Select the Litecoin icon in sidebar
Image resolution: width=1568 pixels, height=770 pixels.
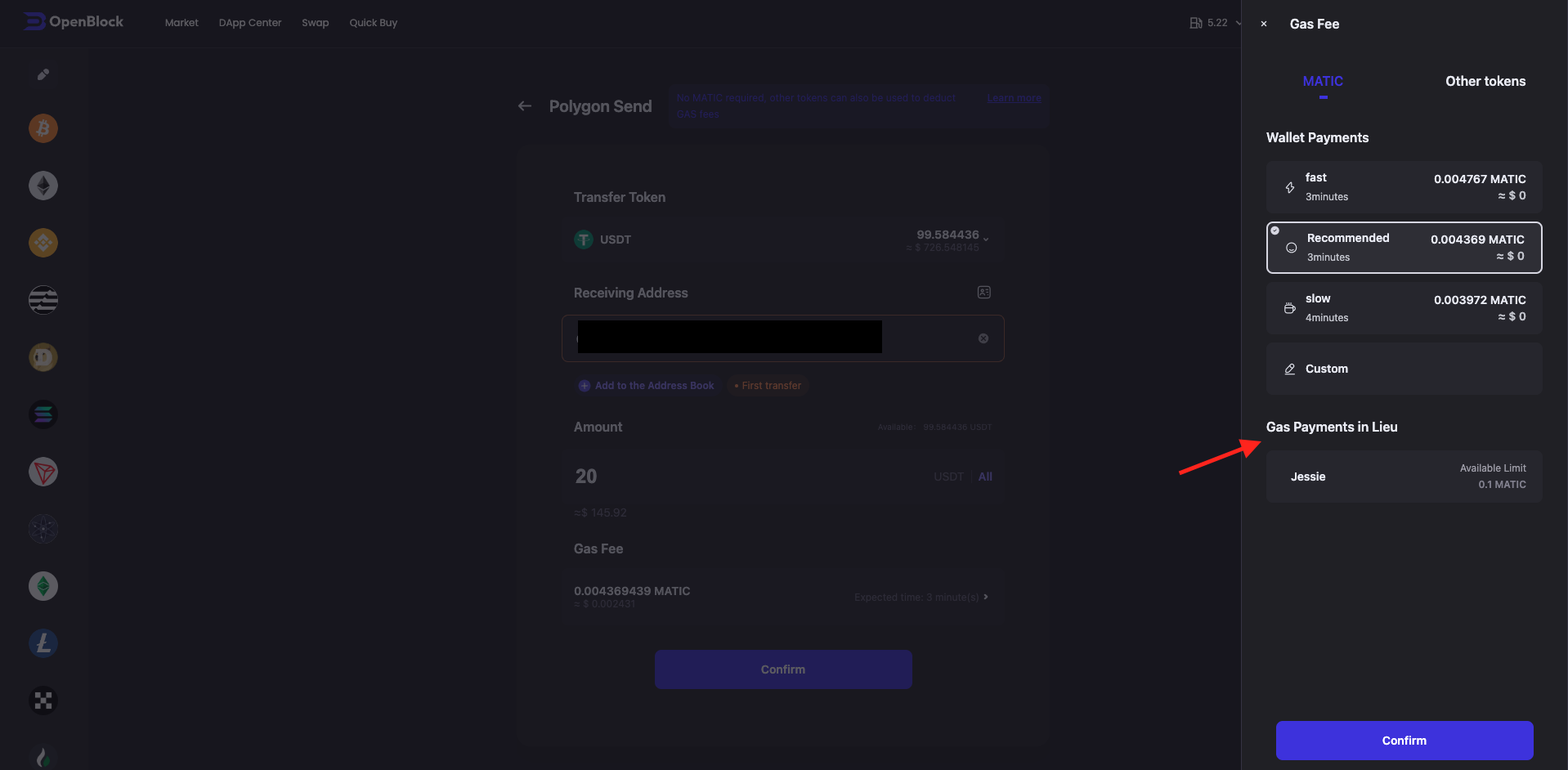click(x=43, y=643)
